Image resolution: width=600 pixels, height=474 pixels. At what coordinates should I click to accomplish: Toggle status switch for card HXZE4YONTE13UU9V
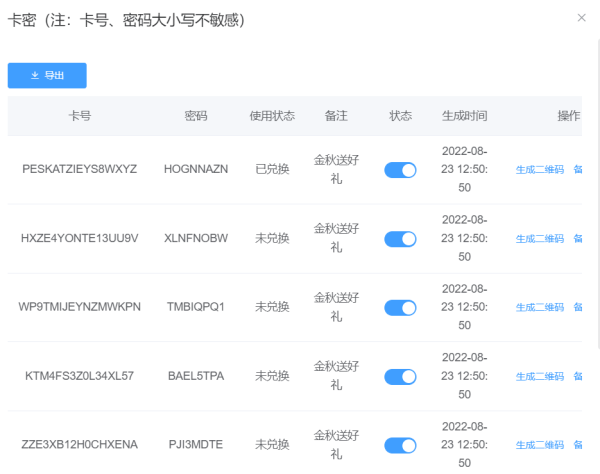(400, 239)
